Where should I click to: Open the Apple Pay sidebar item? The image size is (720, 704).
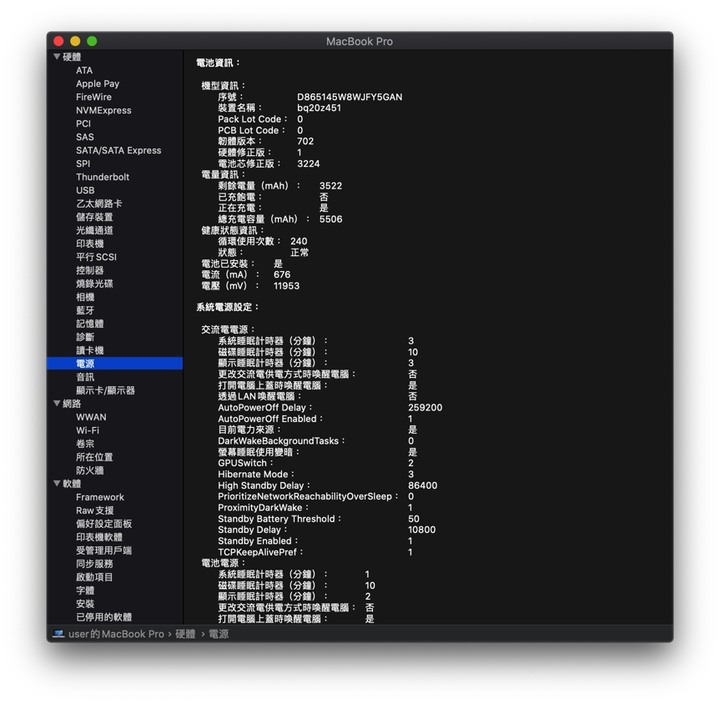click(98, 84)
